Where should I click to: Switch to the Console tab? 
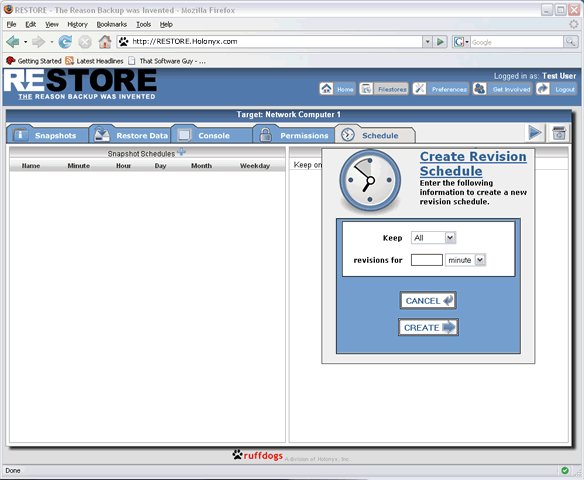tap(212, 134)
